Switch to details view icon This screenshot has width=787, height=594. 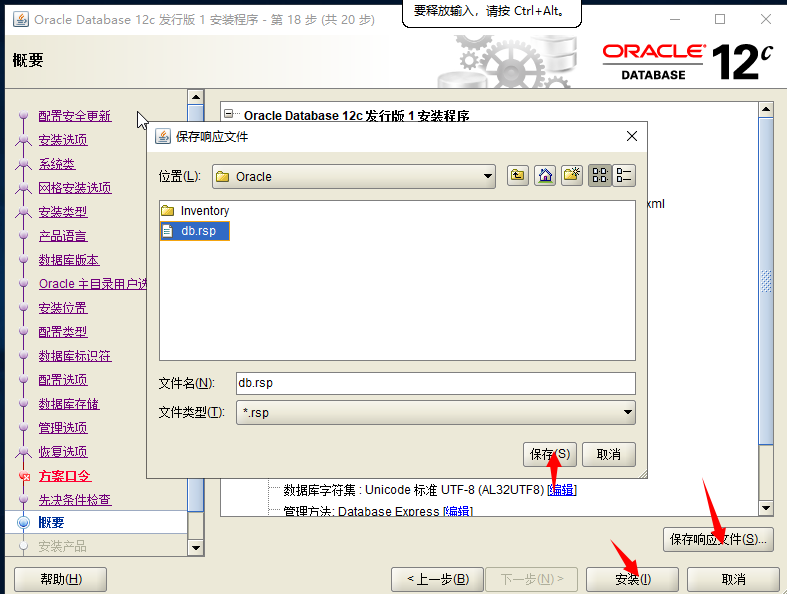point(624,176)
